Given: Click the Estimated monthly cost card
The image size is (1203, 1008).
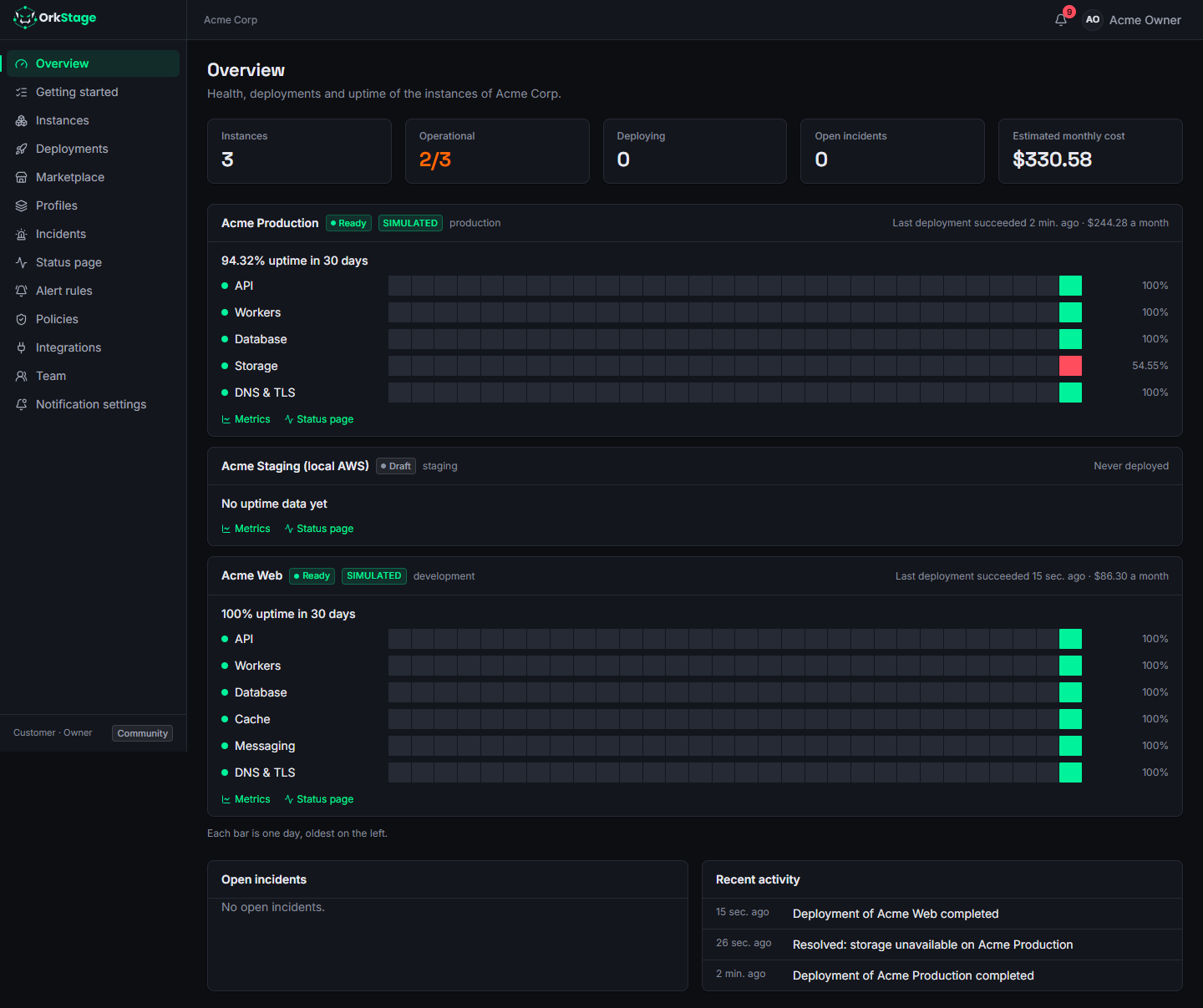Looking at the screenshot, I should click(1090, 151).
